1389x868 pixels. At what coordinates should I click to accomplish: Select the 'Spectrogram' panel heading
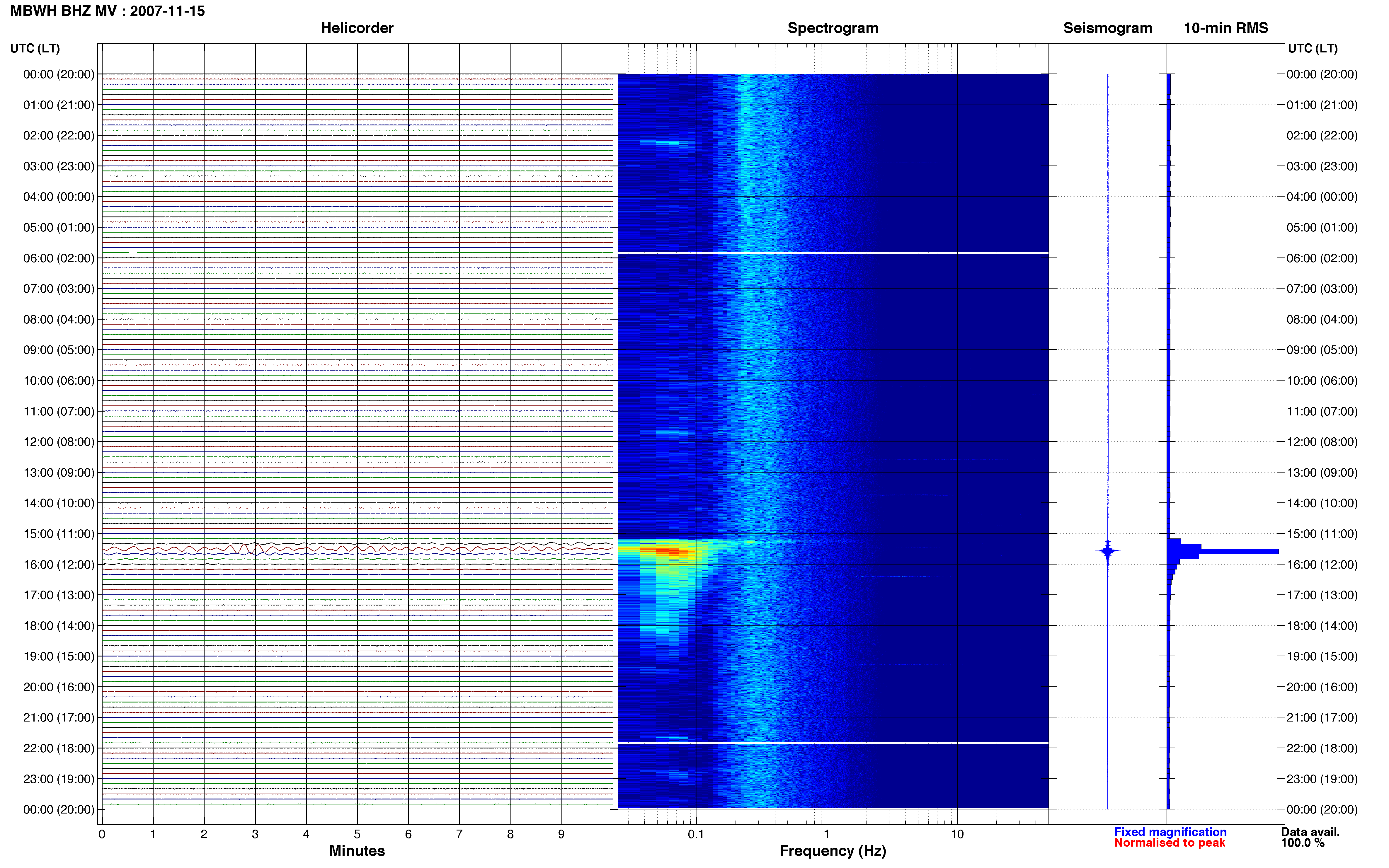(833, 28)
